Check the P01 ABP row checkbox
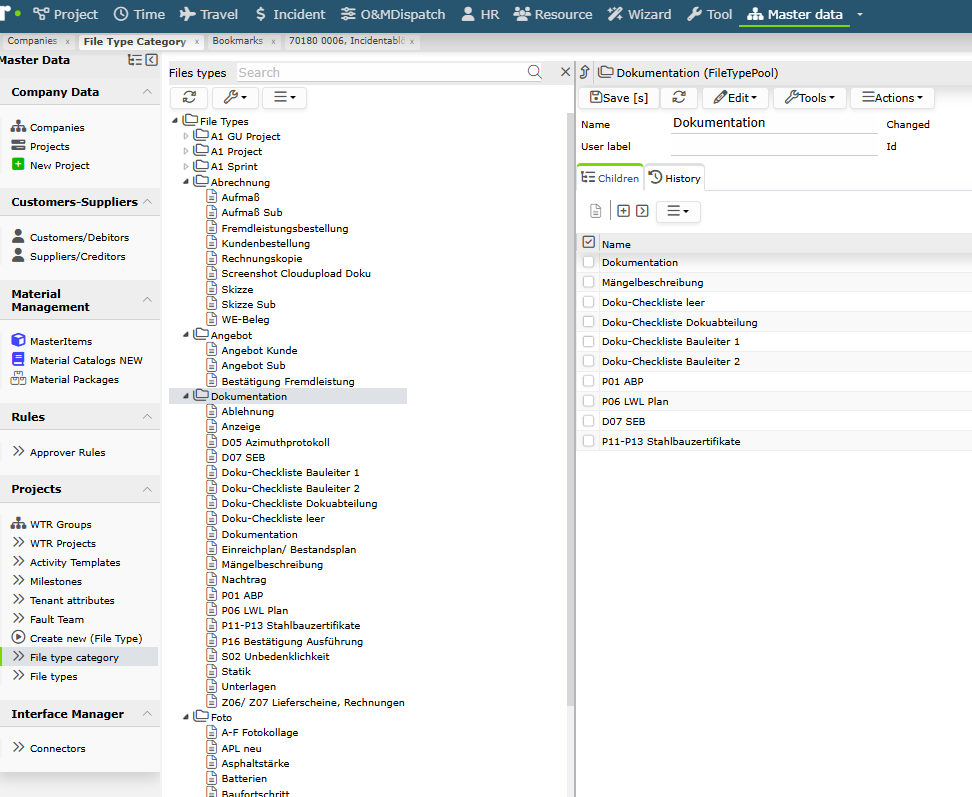 coord(588,381)
